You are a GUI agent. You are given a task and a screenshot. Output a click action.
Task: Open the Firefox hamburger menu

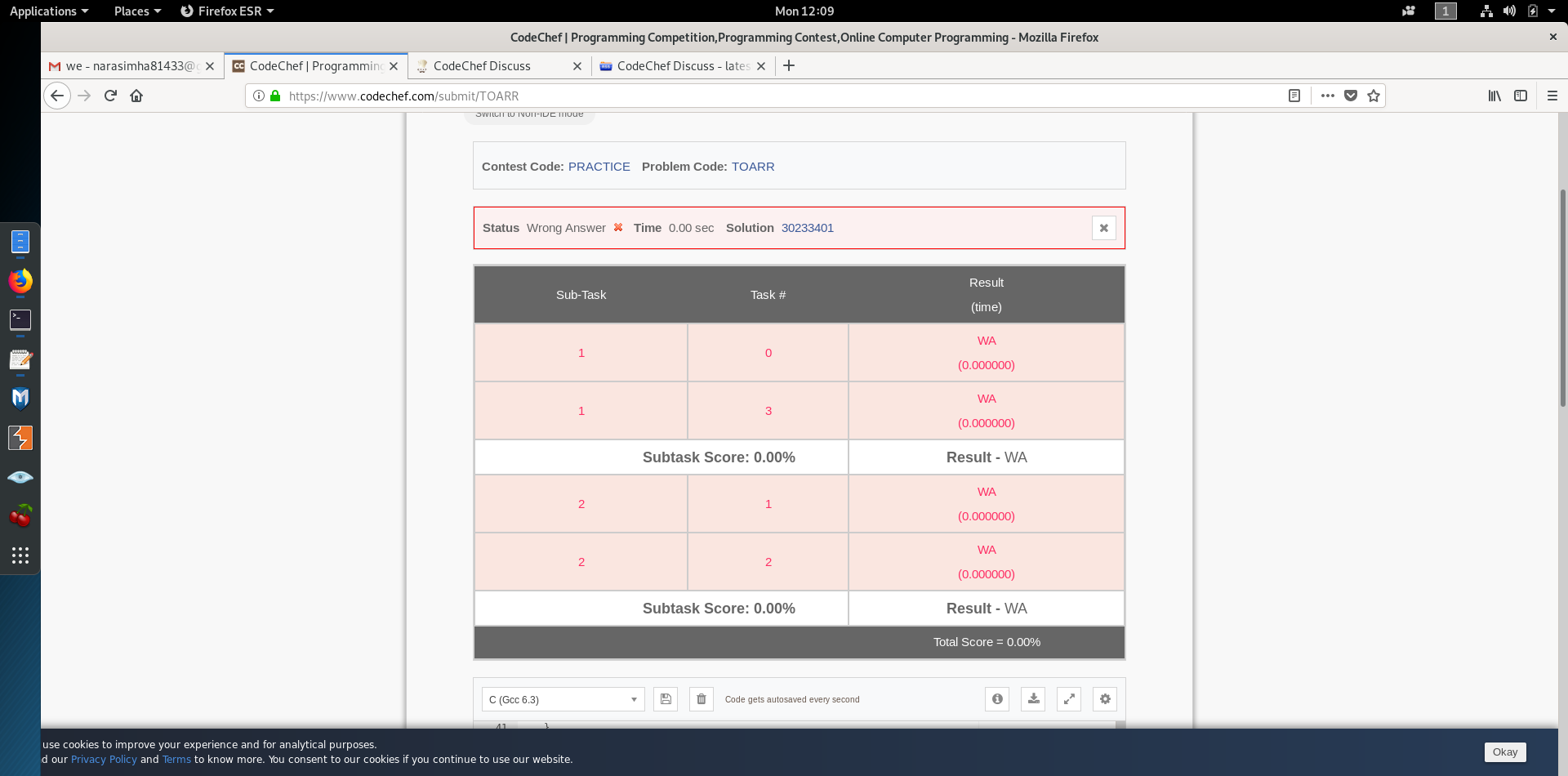tap(1552, 96)
